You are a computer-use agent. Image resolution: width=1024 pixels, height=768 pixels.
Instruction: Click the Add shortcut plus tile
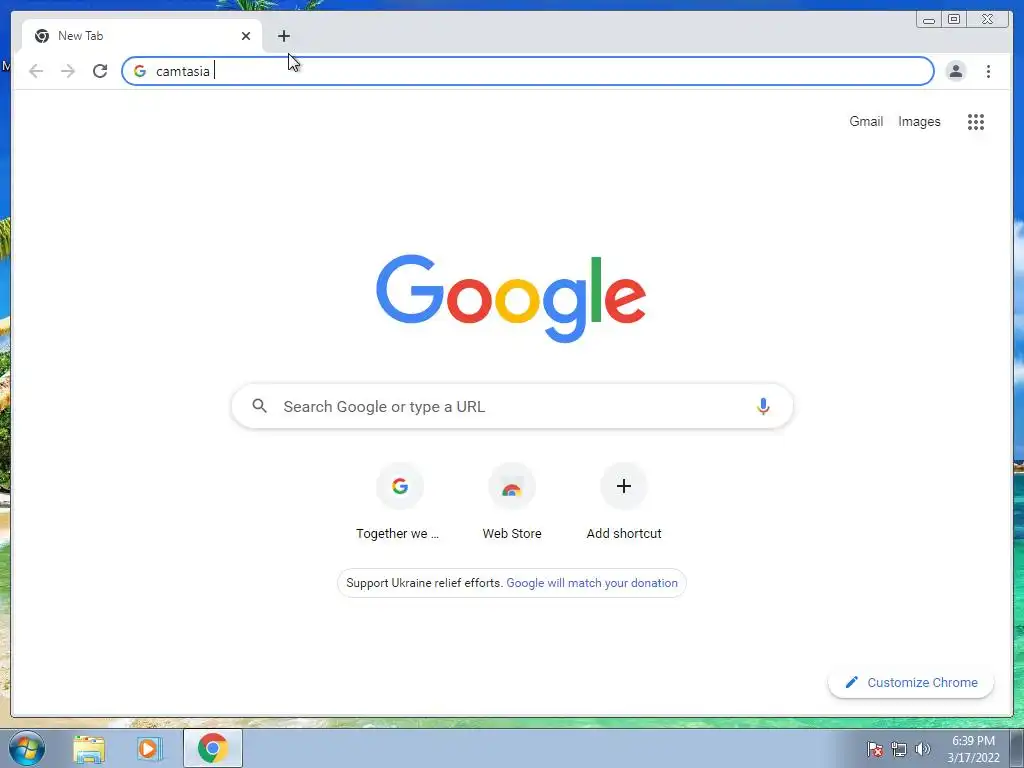point(624,502)
